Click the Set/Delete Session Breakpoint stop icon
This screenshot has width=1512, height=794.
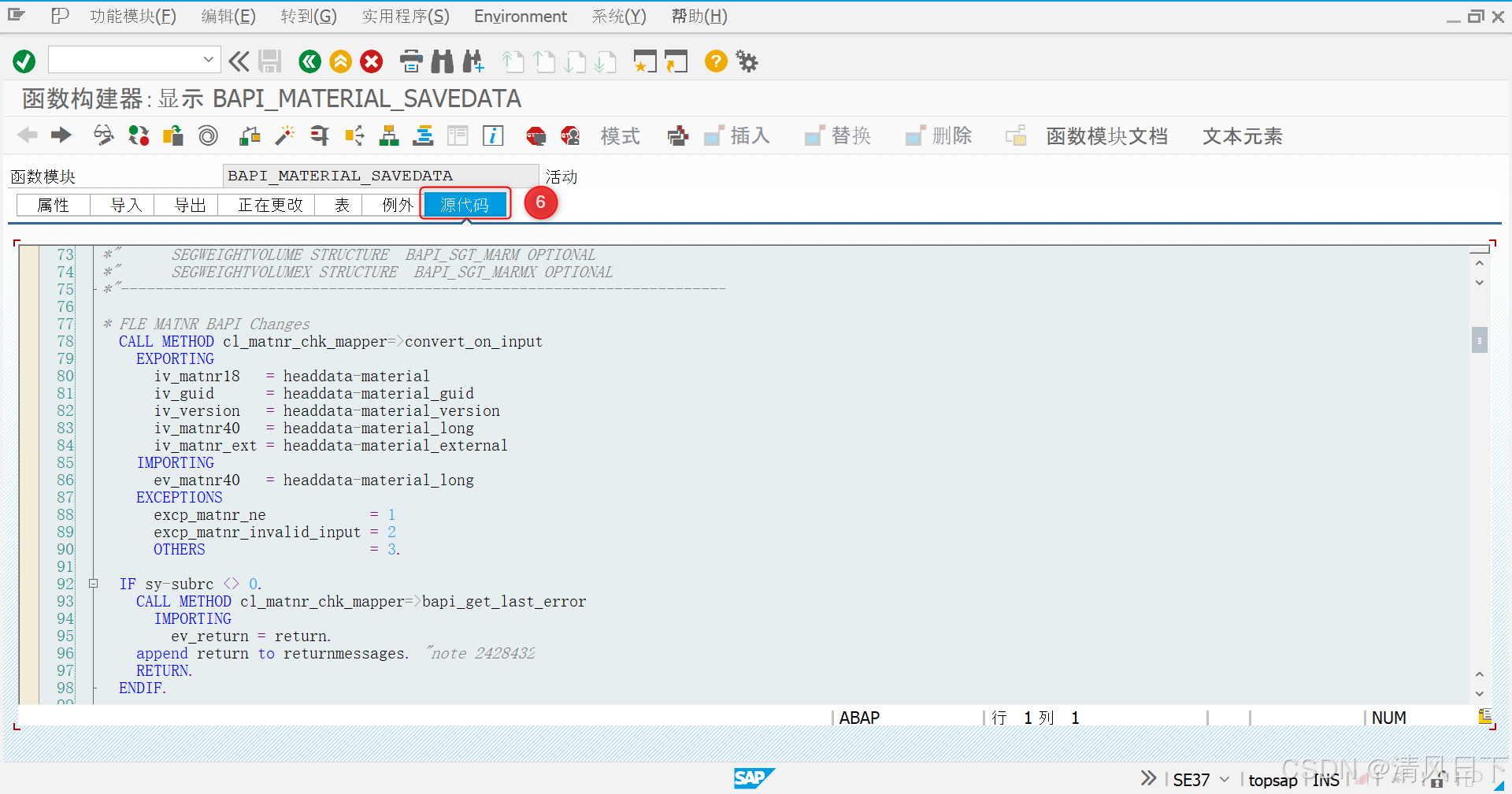[x=536, y=135]
